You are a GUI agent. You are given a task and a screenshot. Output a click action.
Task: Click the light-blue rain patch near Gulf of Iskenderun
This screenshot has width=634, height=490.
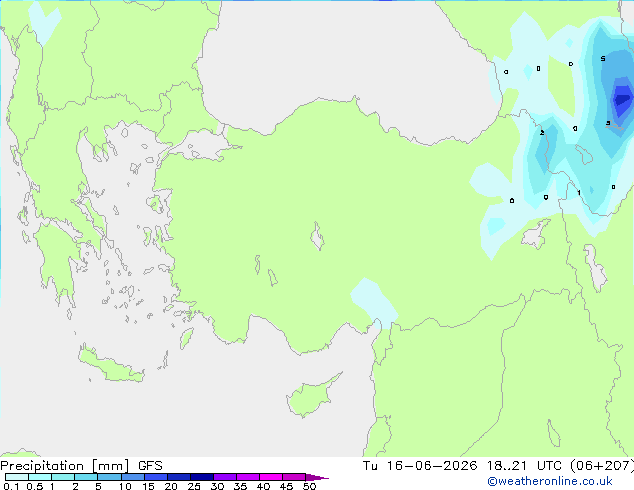pyautogui.click(x=374, y=301)
